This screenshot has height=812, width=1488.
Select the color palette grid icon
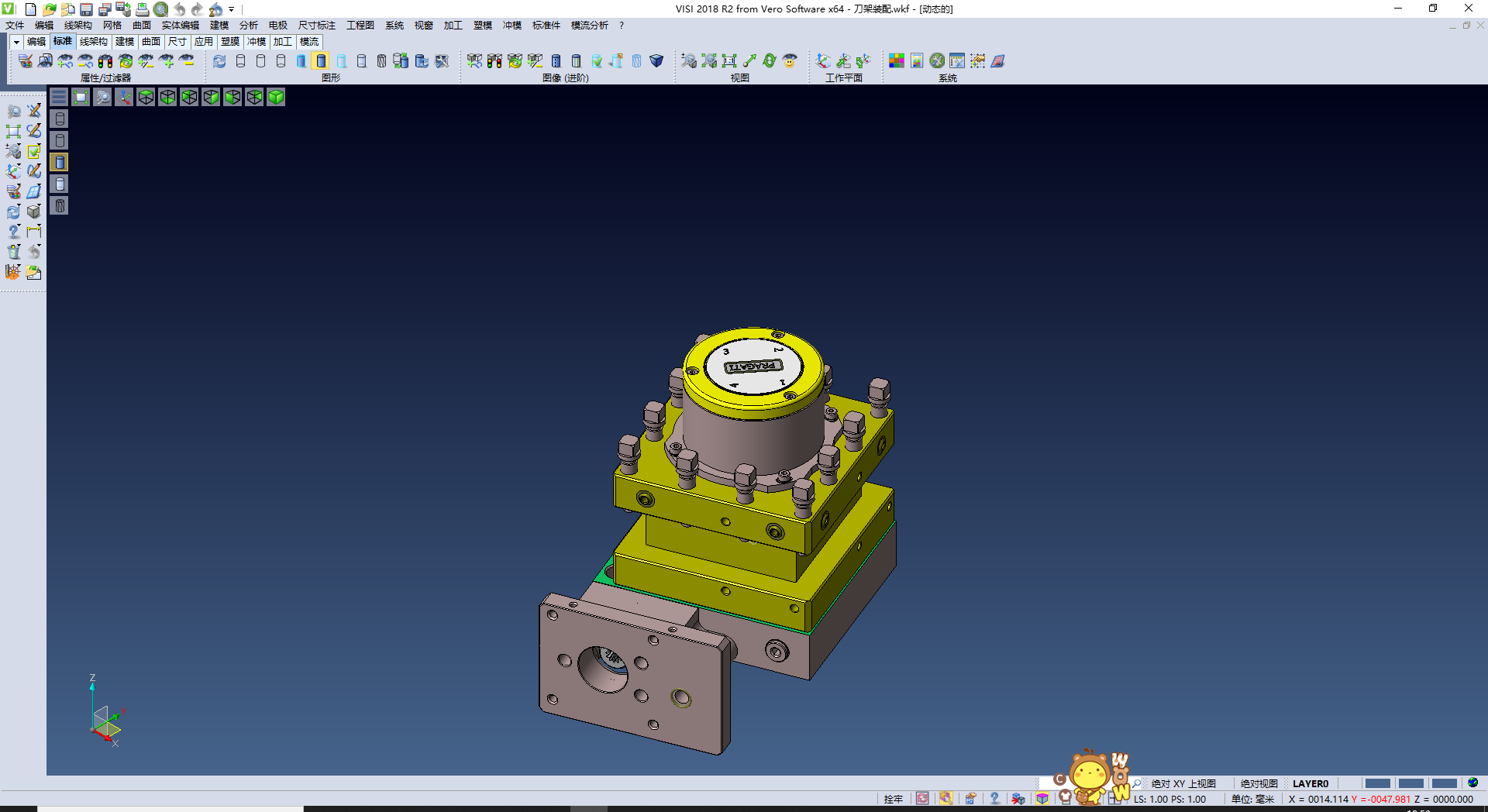tap(897, 60)
